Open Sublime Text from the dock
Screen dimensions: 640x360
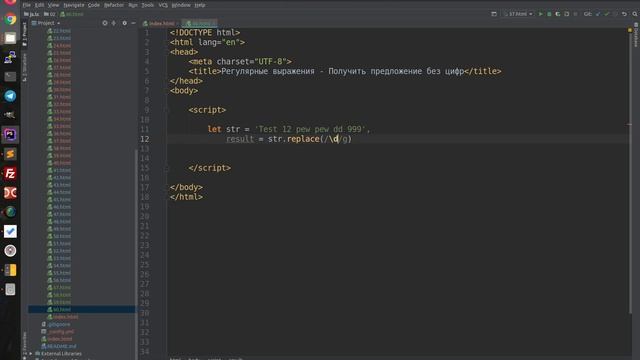pyautogui.click(x=10, y=154)
